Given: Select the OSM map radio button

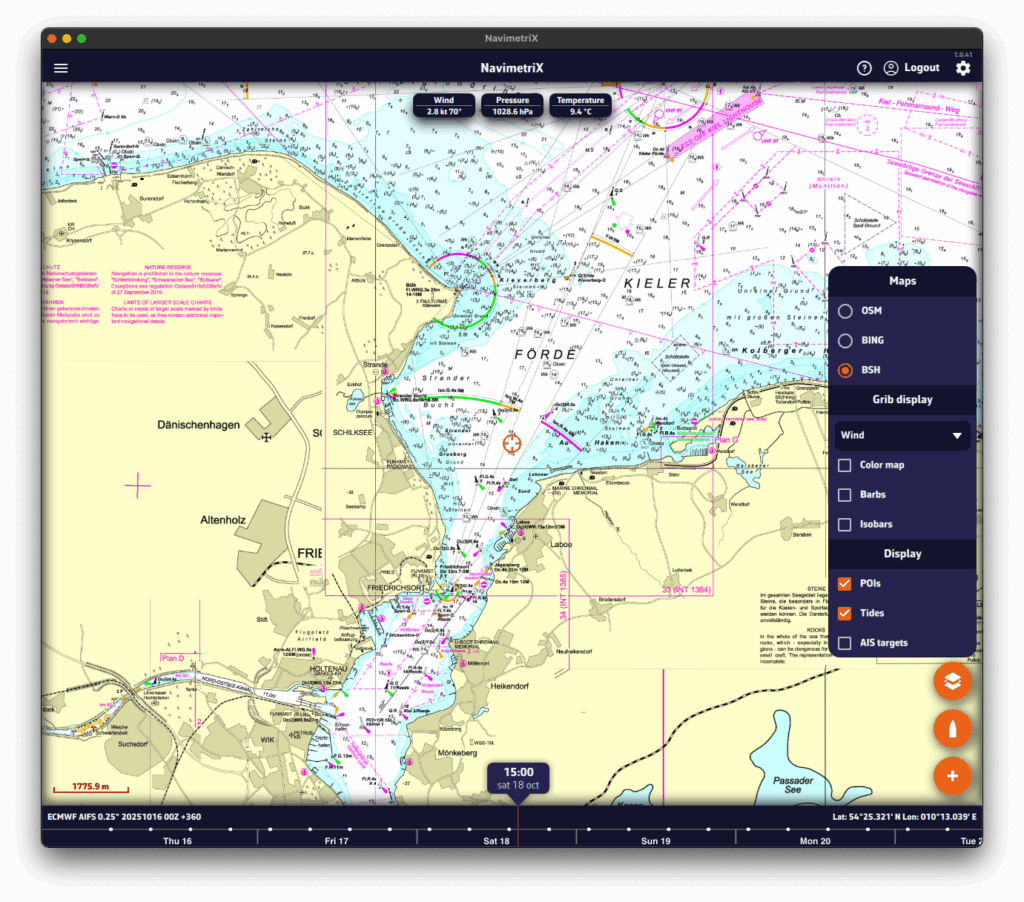Looking at the screenshot, I should click(845, 311).
